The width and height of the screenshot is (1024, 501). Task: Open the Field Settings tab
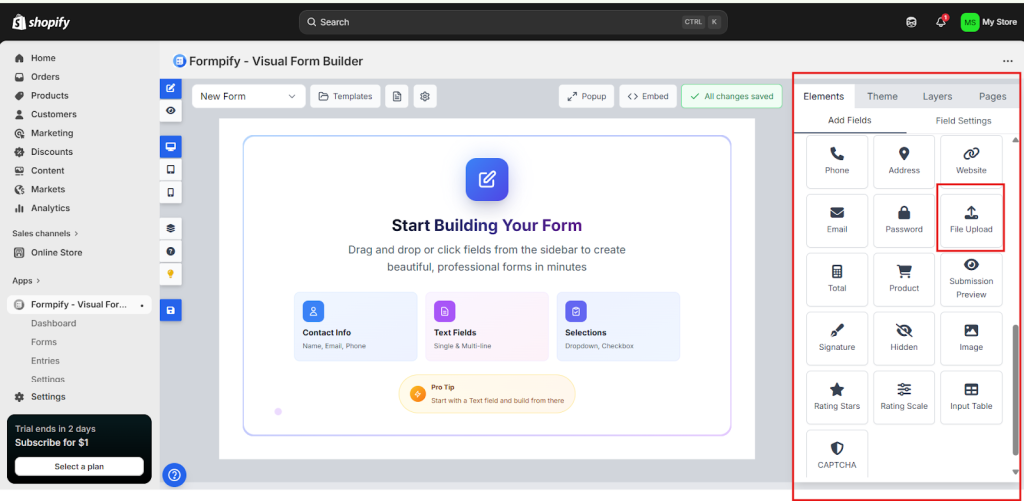tap(962, 121)
